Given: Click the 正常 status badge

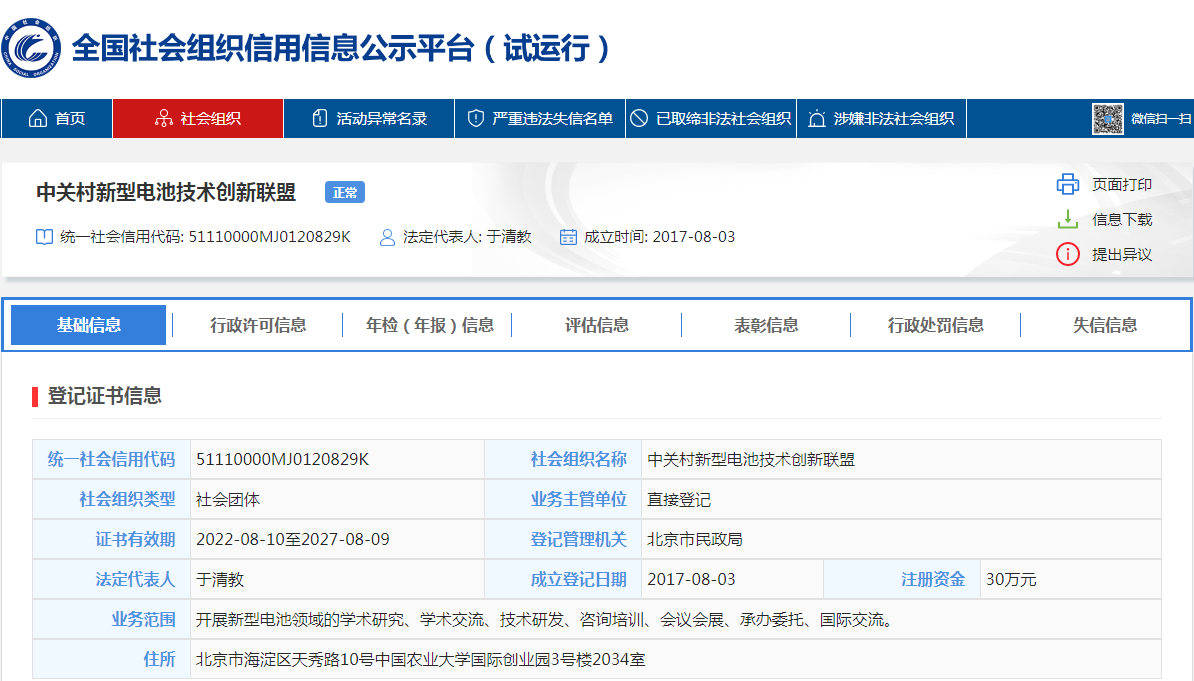Looking at the screenshot, I should [x=345, y=193].
